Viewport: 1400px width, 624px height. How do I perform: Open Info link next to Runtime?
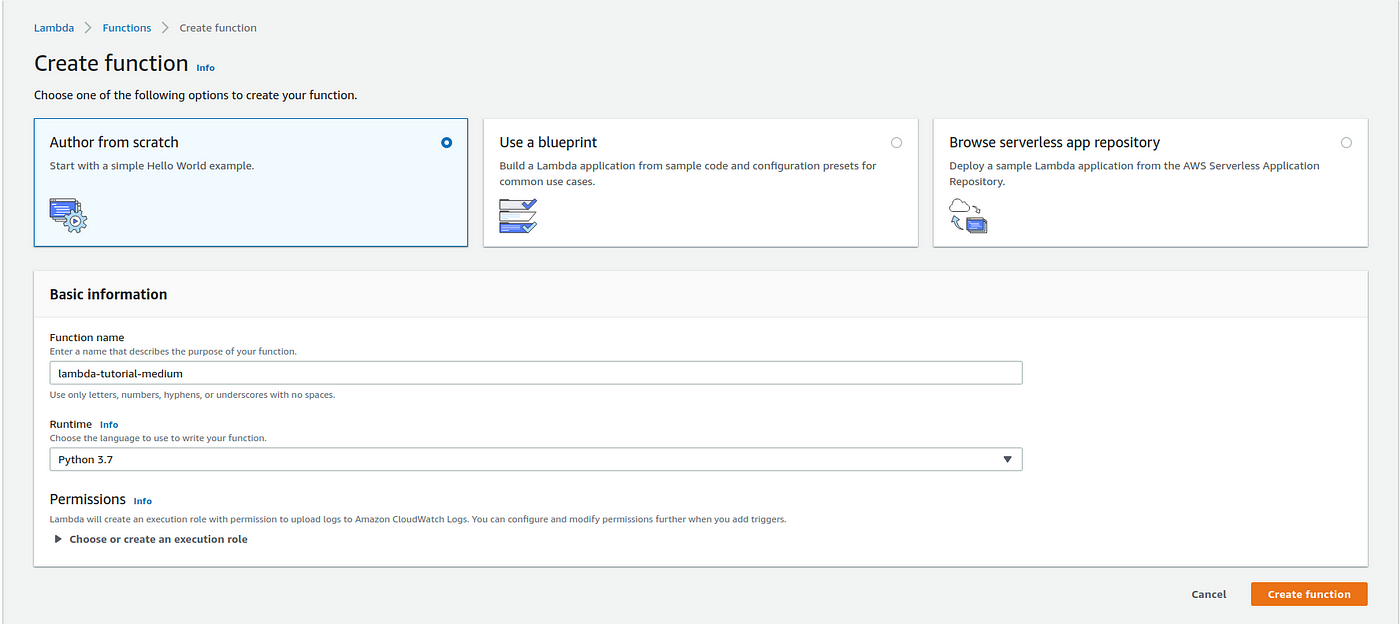tap(109, 425)
